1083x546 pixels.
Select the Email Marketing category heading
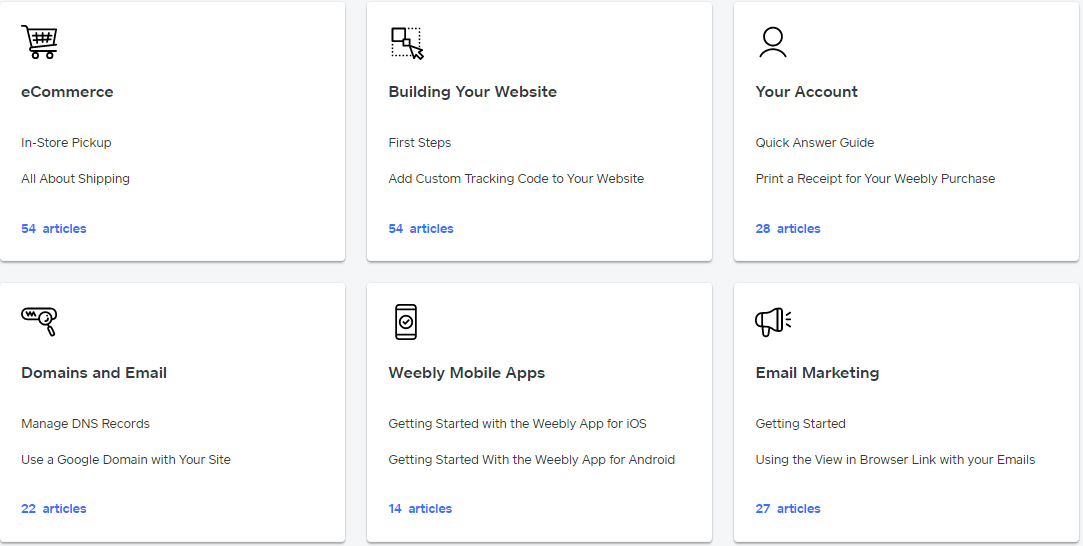(x=817, y=373)
